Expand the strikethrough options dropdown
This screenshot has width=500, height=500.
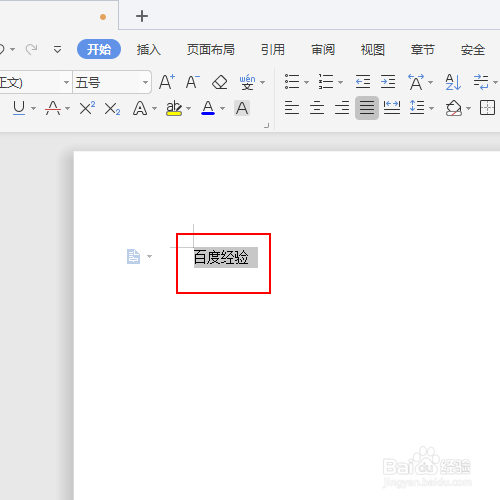click(x=68, y=108)
